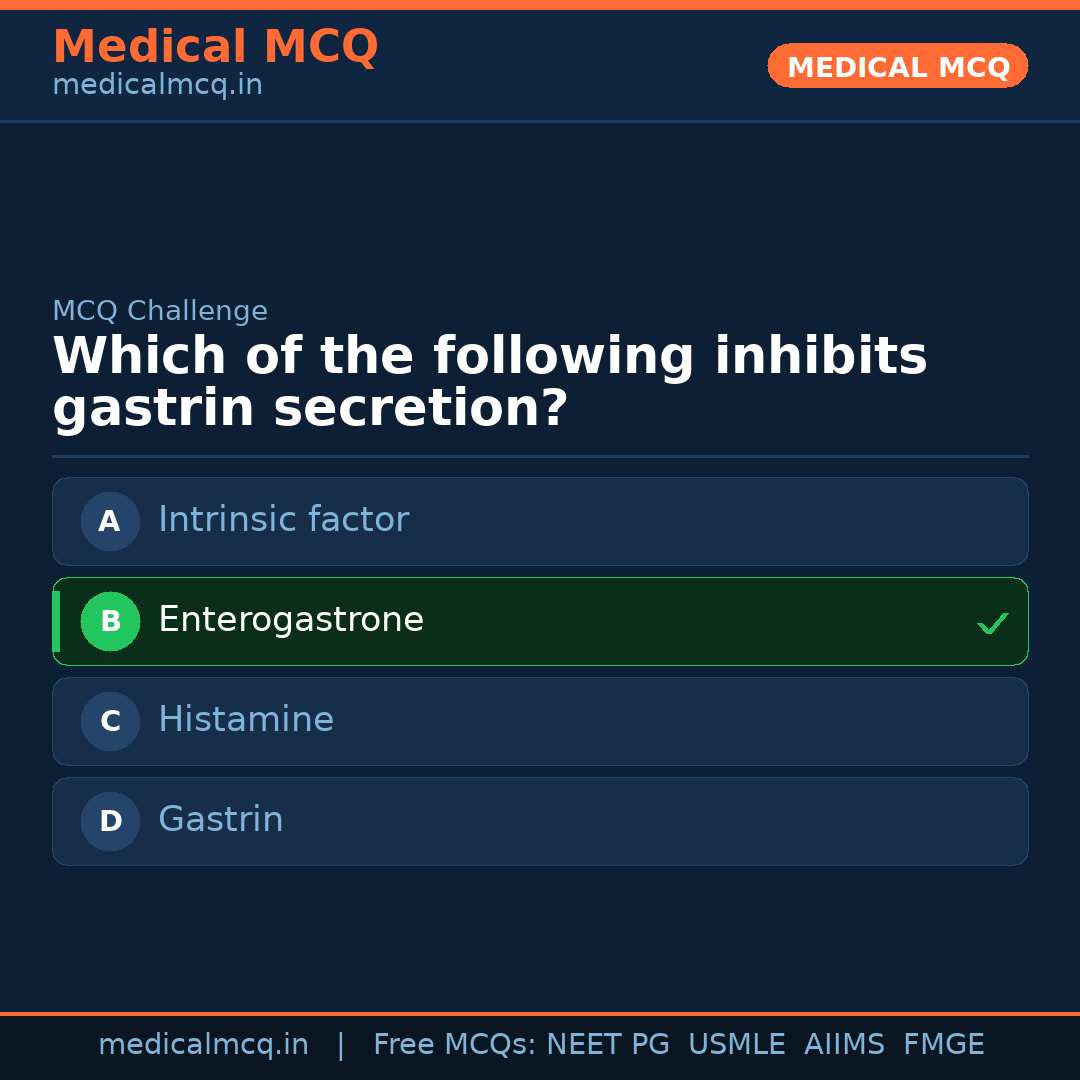This screenshot has width=1080, height=1080.
Task: Click the green checkmark on Enterogastrone
Action: (992, 623)
